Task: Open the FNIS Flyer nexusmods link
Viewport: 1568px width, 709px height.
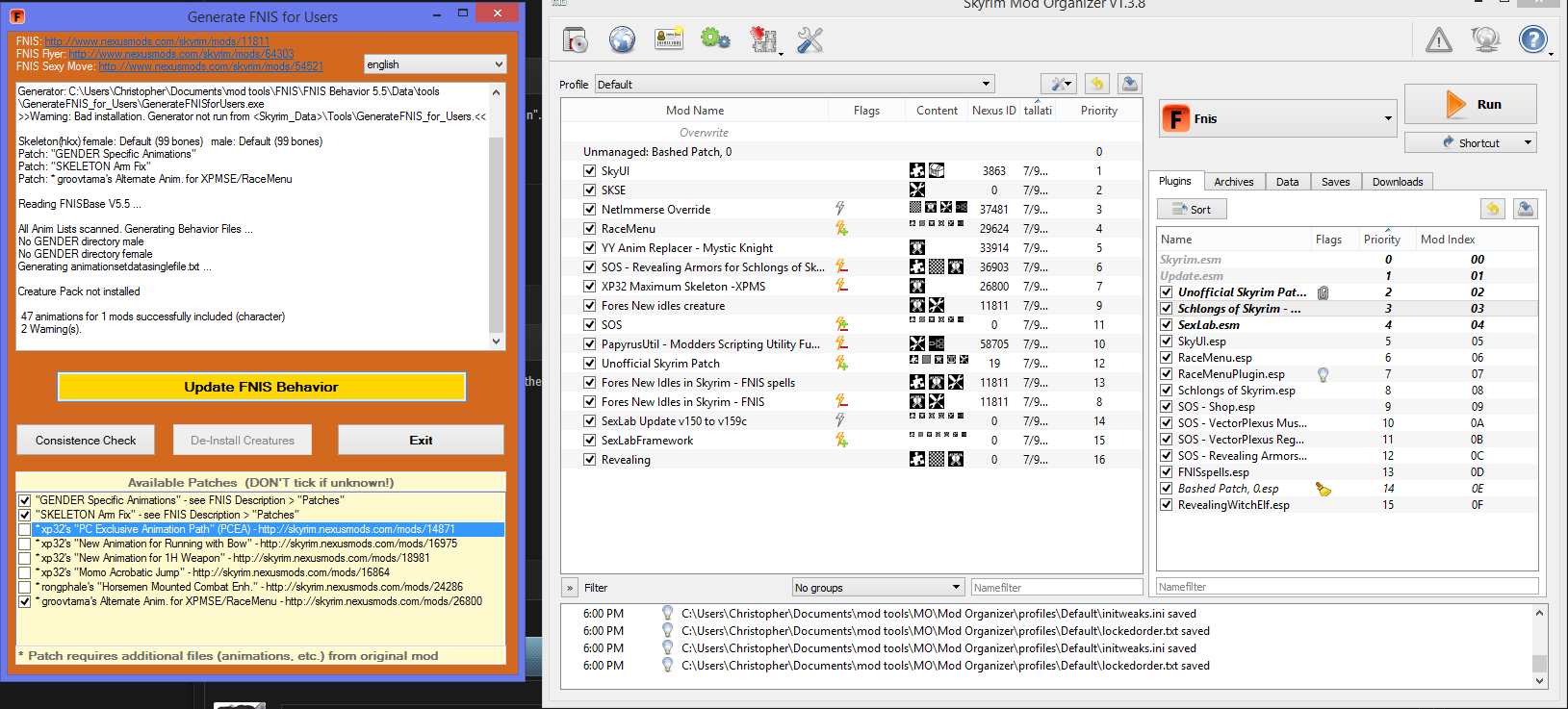Action: [181, 54]
